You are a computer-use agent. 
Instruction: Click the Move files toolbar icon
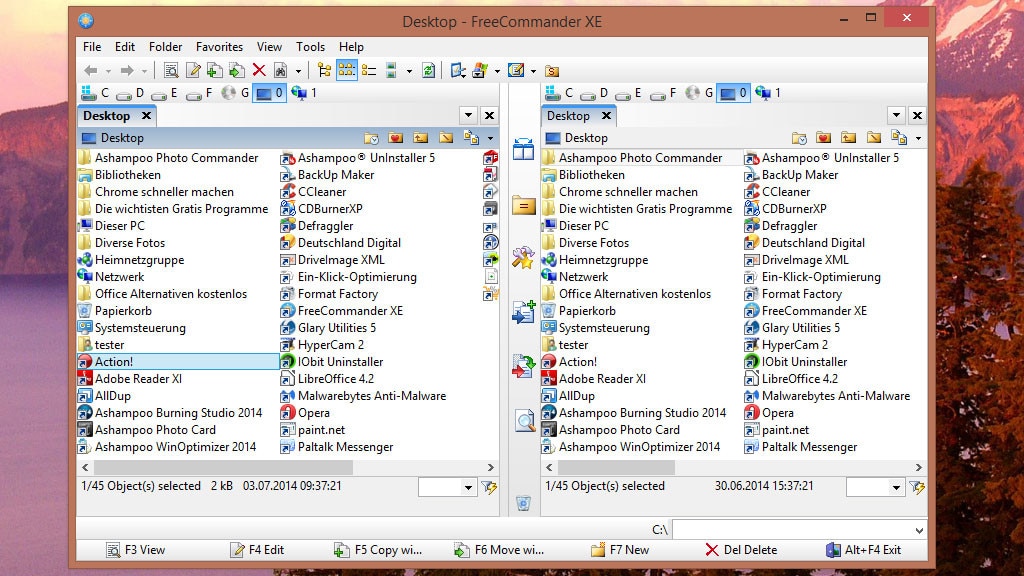click(x=236, y=71)
